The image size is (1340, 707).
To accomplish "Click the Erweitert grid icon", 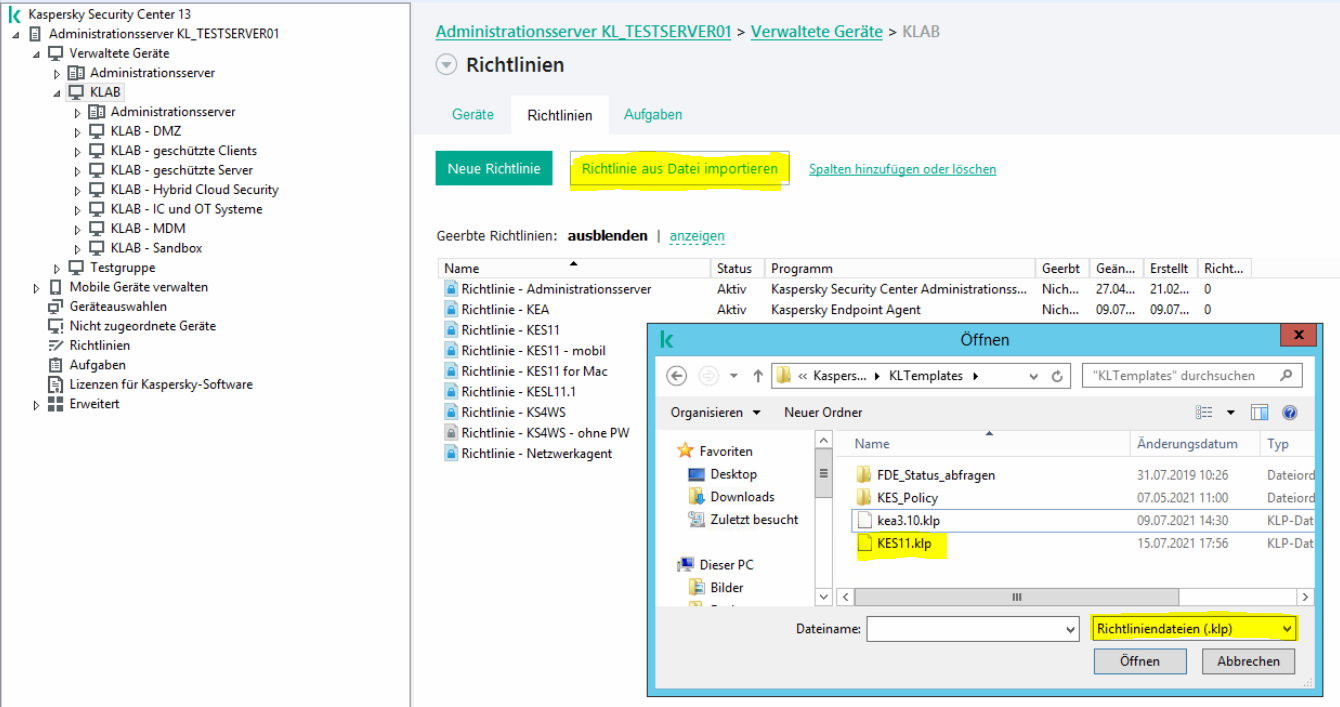I will 56,404.
